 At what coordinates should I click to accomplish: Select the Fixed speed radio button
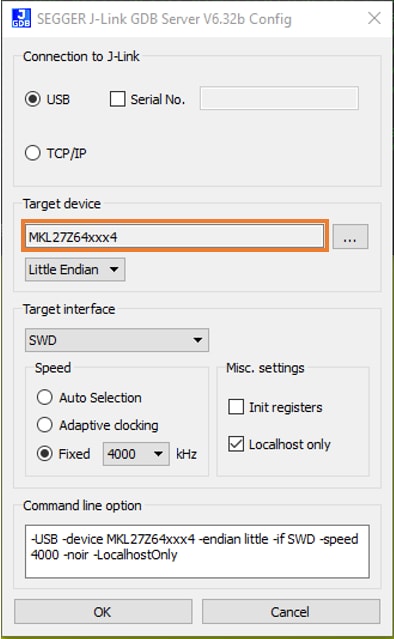[x=44, y=454]
